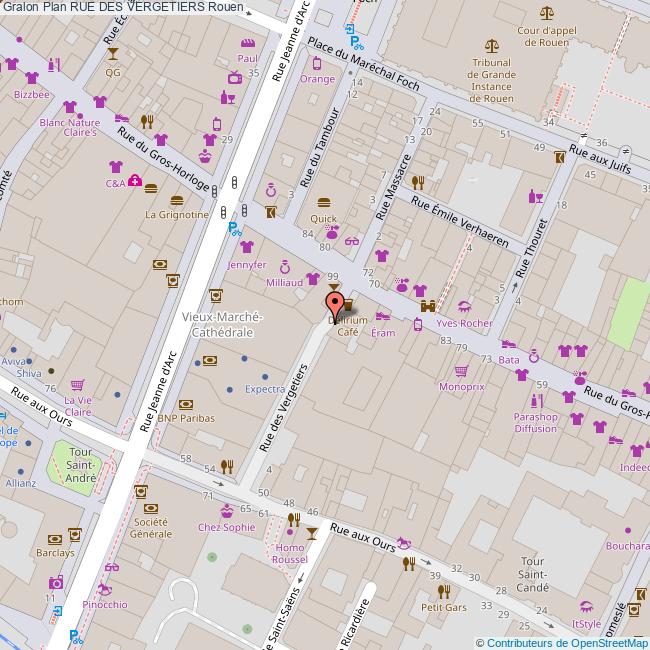Click the Orange phone shop icon
650x650 pixels.
[317, 64]
